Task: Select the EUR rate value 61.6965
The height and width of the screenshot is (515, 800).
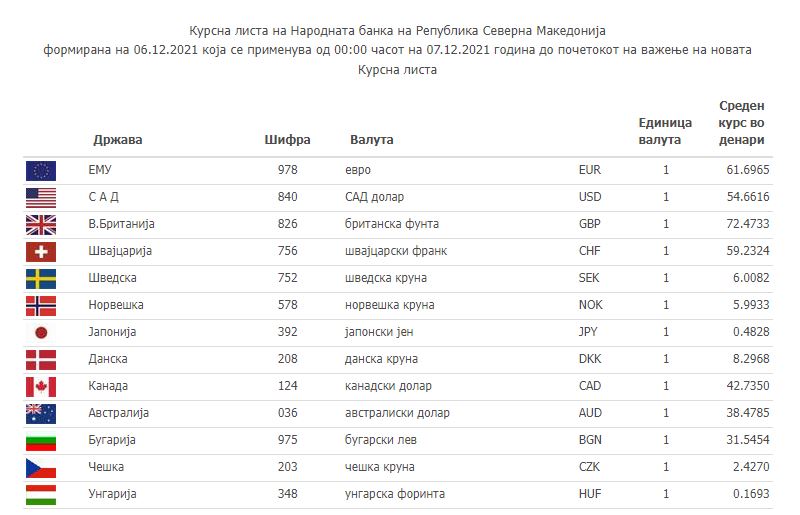Action: click(x=747, y=170)
